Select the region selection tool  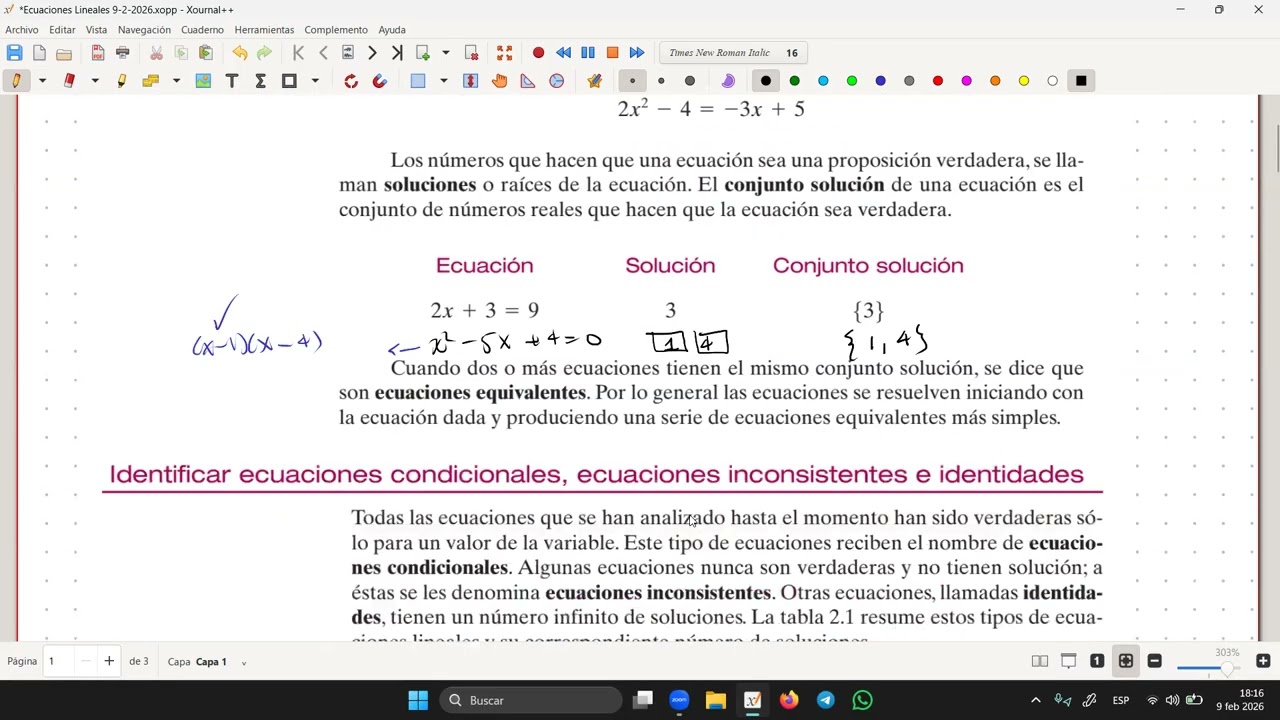click(418, 81)
